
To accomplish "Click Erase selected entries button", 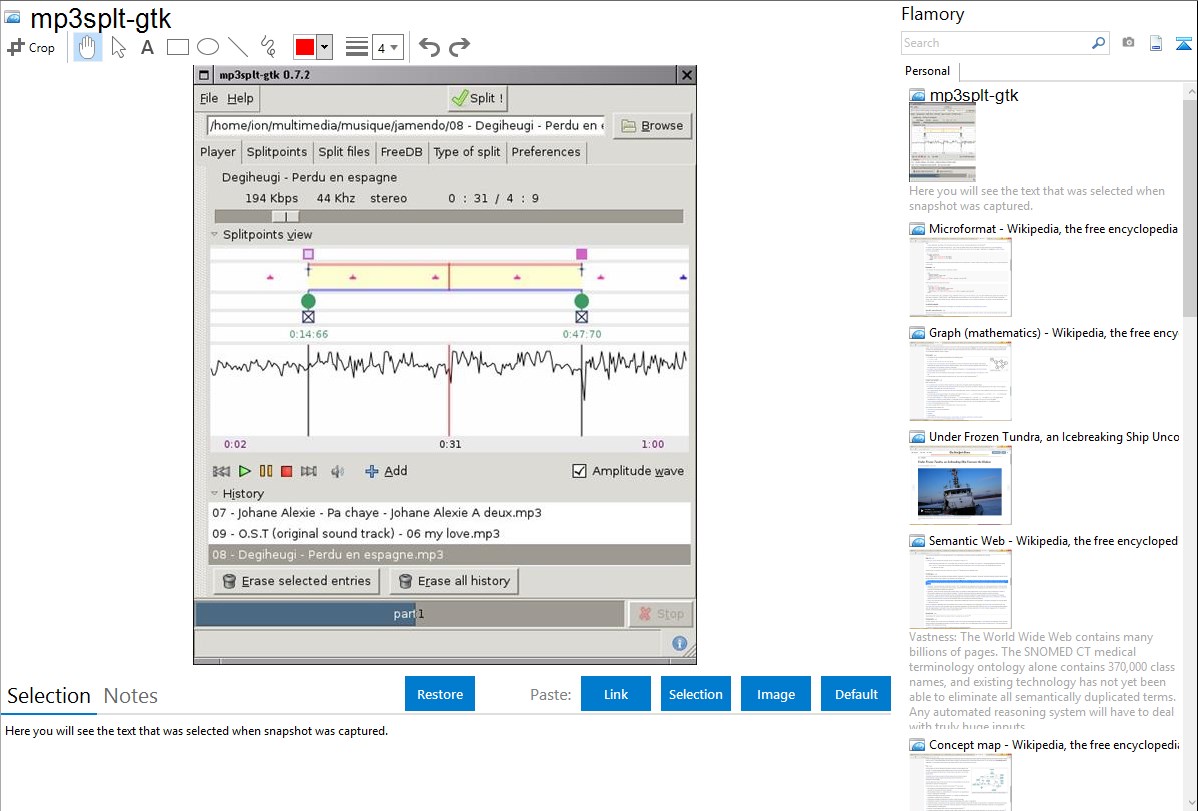I will click(x=296, y=581).
